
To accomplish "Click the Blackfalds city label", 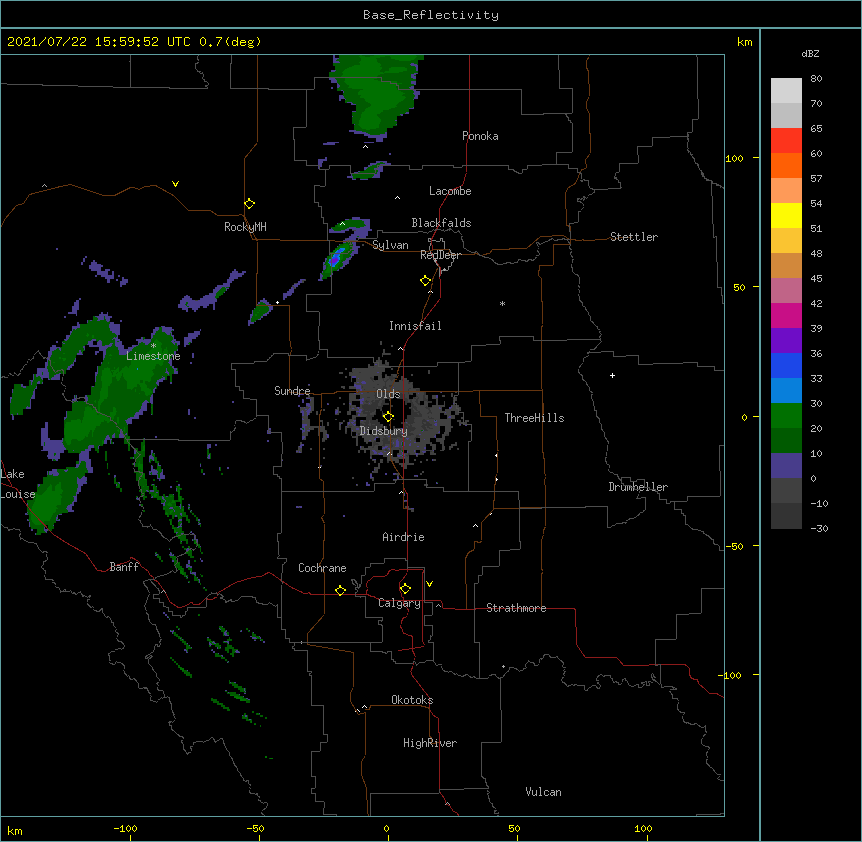I will (441, 223).
